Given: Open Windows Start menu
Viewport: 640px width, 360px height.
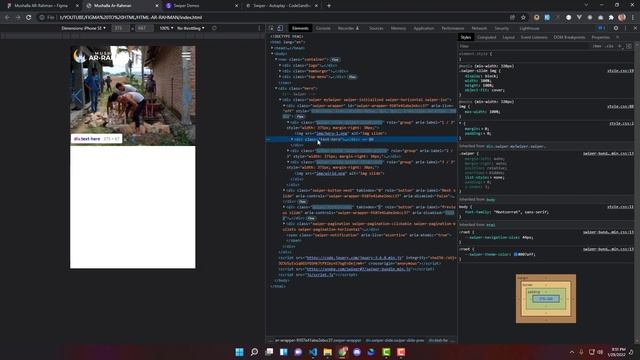Looking at the screenshot, I should [240, 352].
